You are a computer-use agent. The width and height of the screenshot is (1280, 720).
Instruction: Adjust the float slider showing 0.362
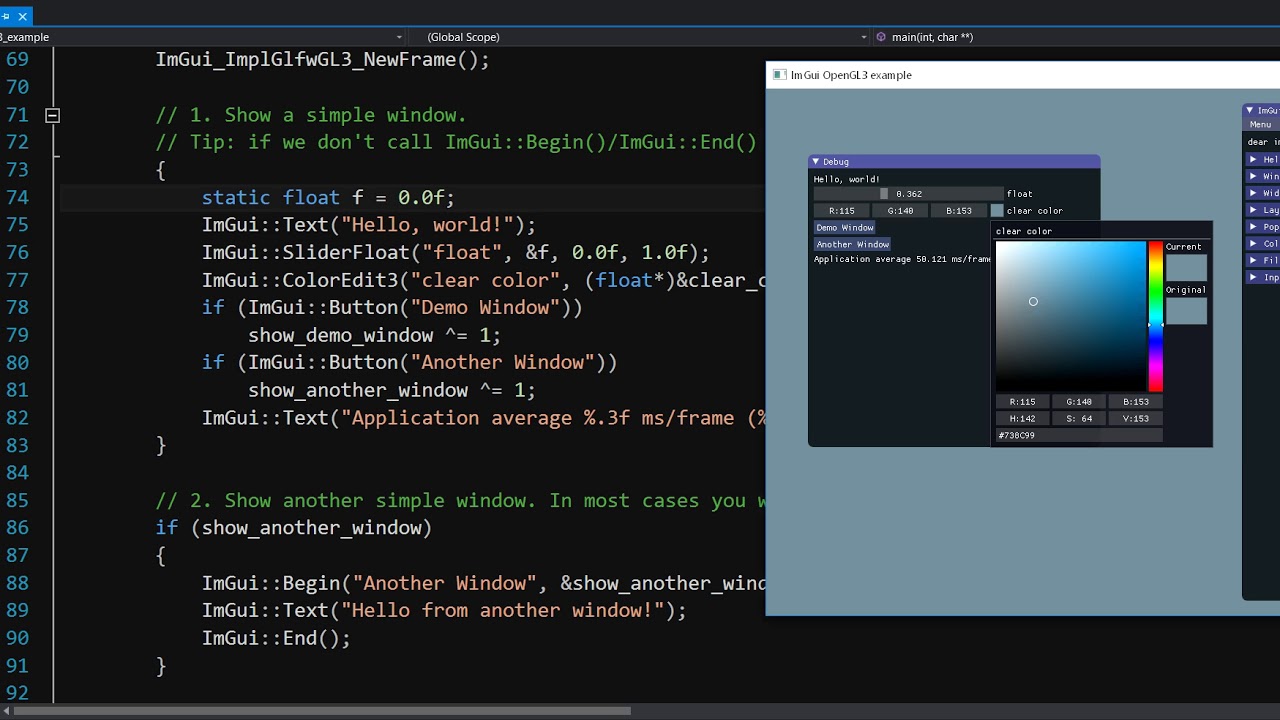coord(908,194)
